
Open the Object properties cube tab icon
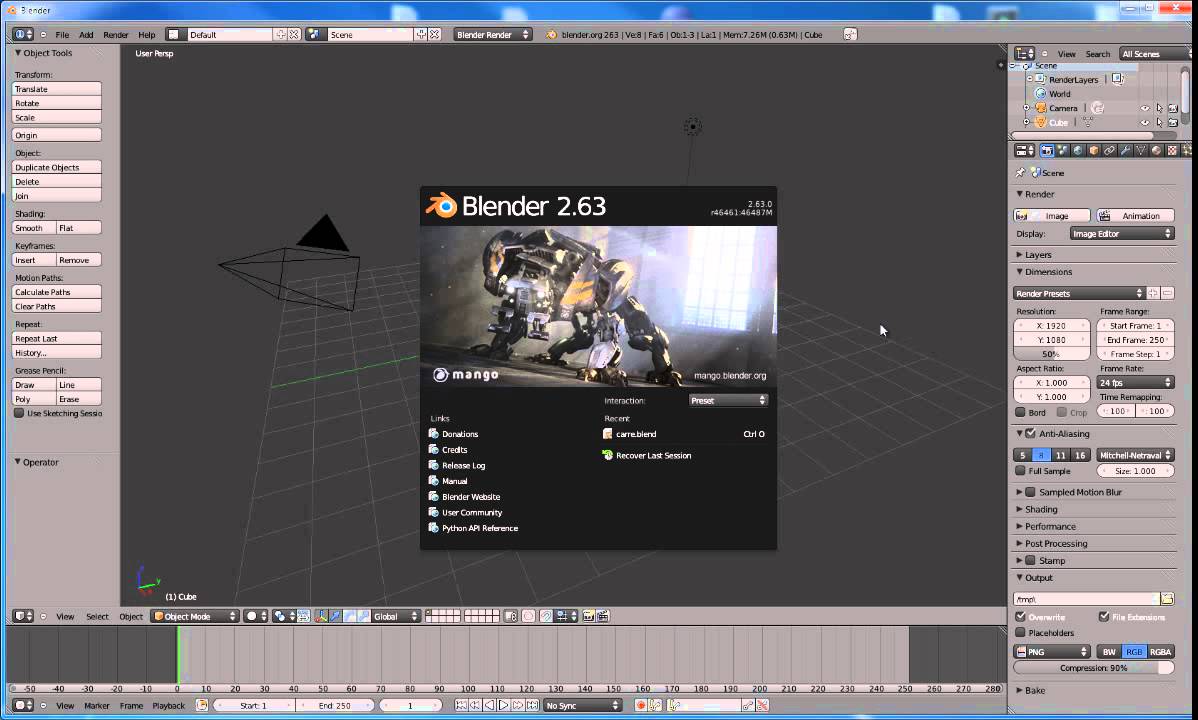tap(1094, 151)
